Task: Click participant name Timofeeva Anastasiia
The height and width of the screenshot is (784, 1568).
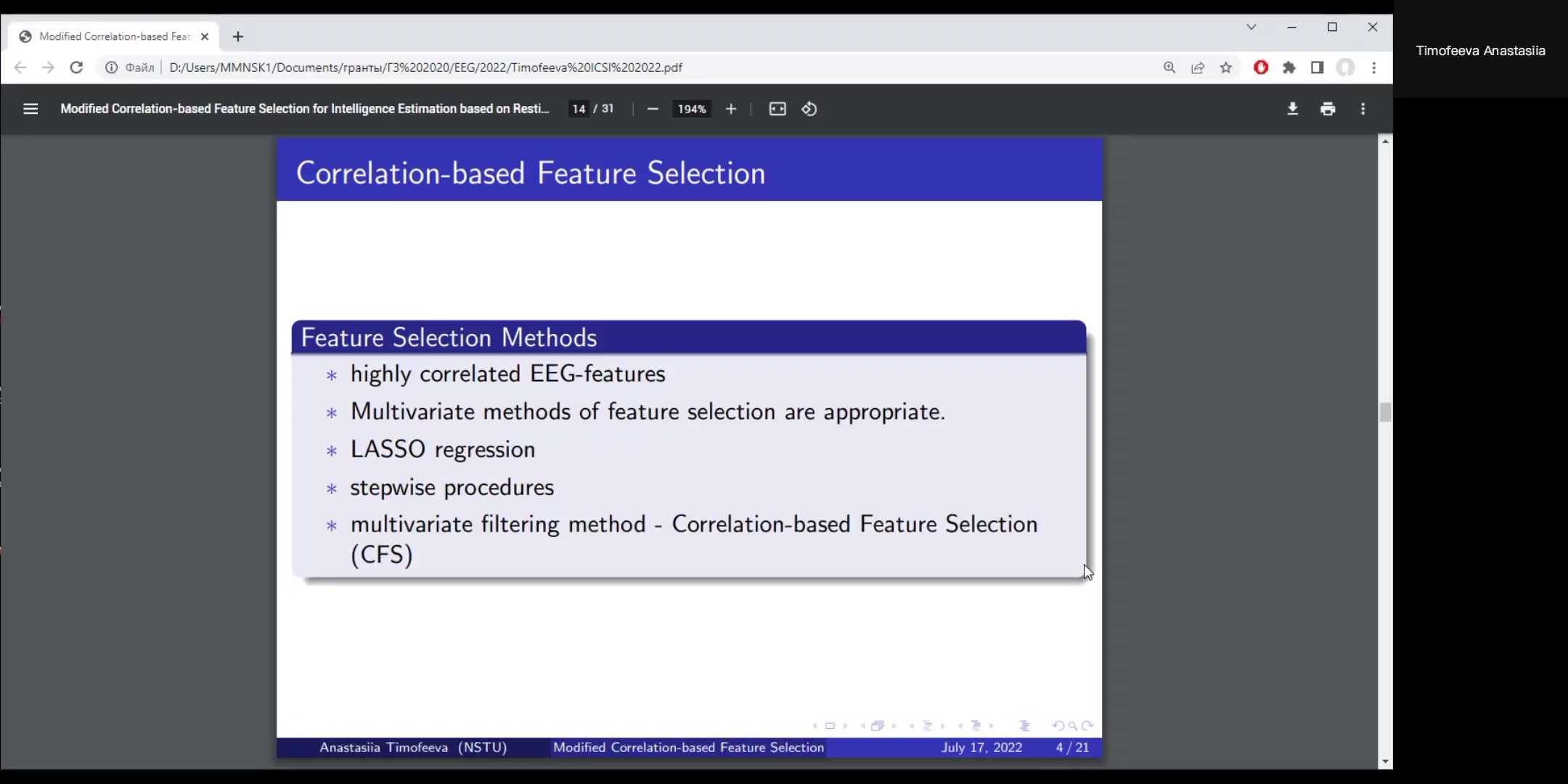Action: [x=1480, y=51]
